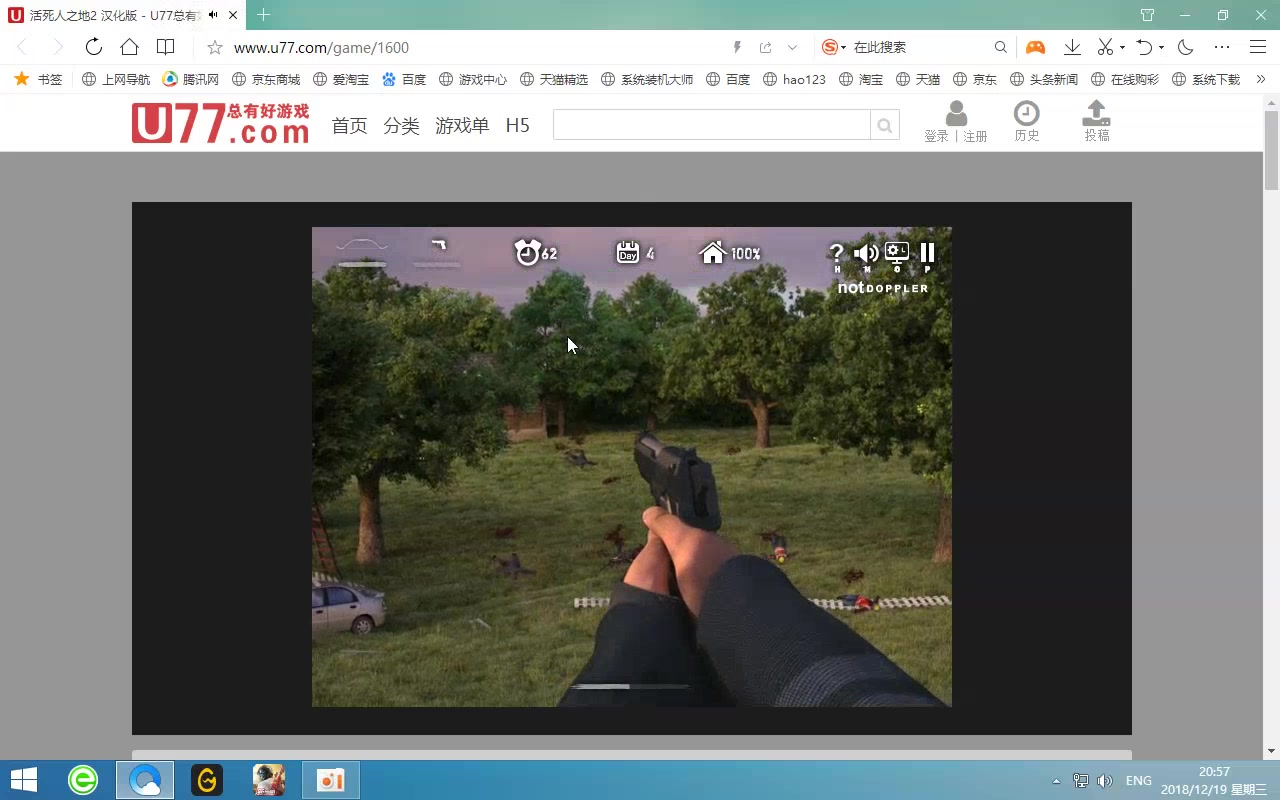Open the three-dots more tools menu
The width and height of the screenshot is (1280, 800).
pyautogui.click(x=1222, y=47)
